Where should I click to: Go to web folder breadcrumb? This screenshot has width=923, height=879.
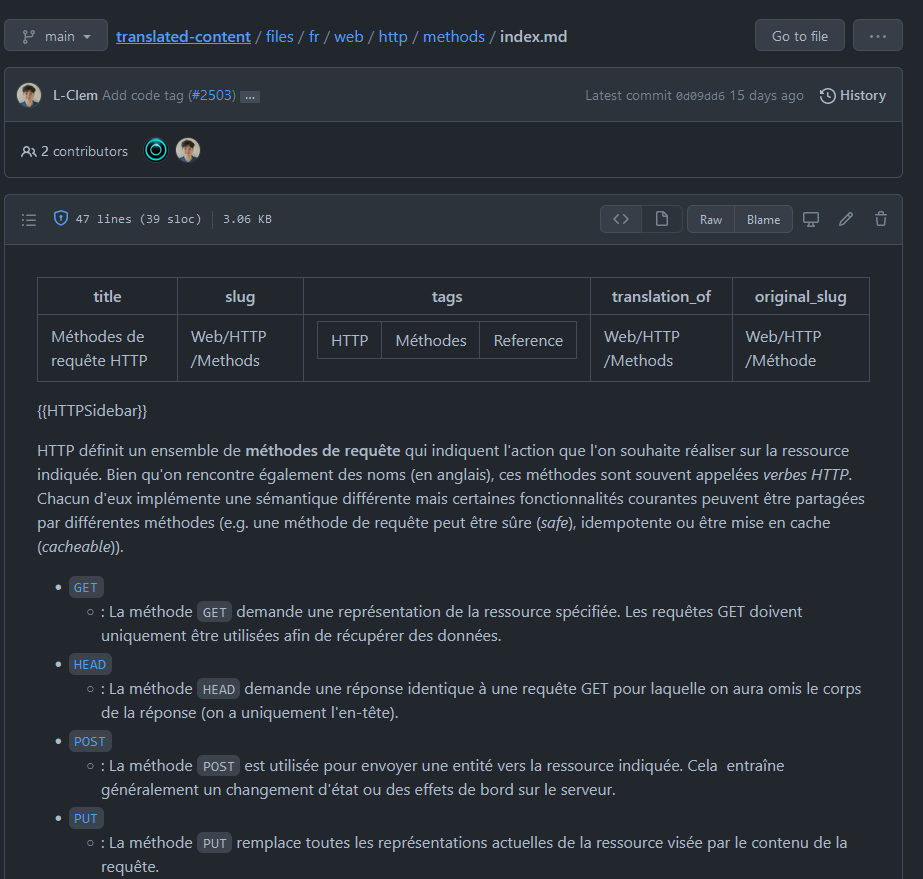tap(348, 37)
